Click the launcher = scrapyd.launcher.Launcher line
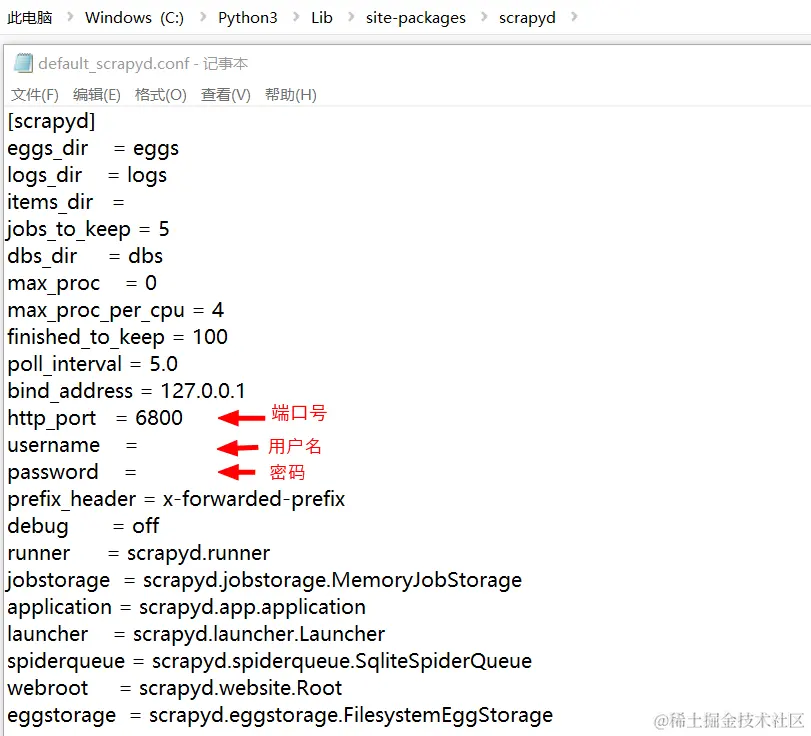 [196, 635]
